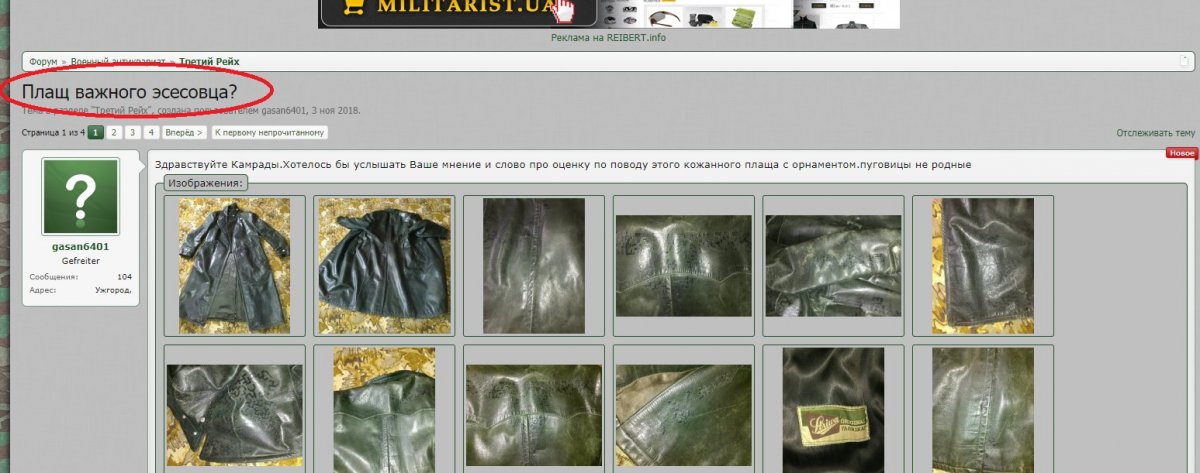
Task: Open "Реклама на REIBERT.info" link
Action: click(x=608, y=38)
